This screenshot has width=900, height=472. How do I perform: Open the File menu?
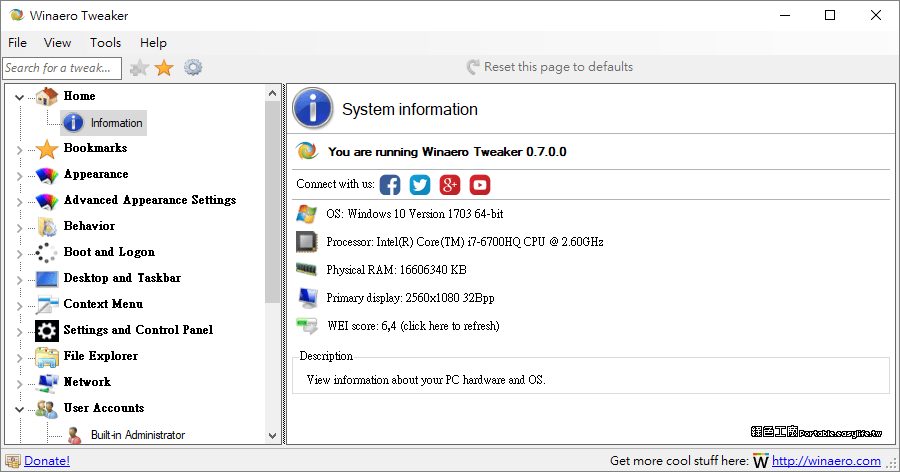[x=17, y=42]
